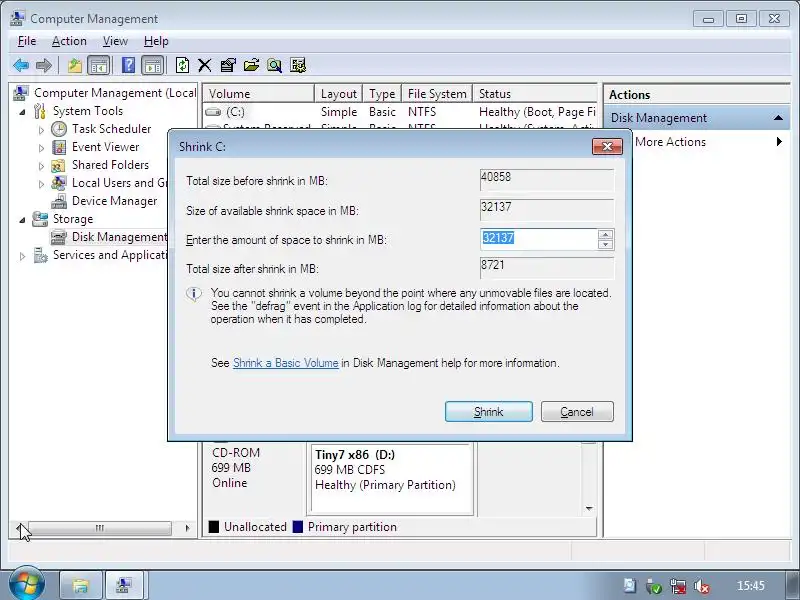Click the network tray icon with red X
800x600 pixels.
[678, 586]
